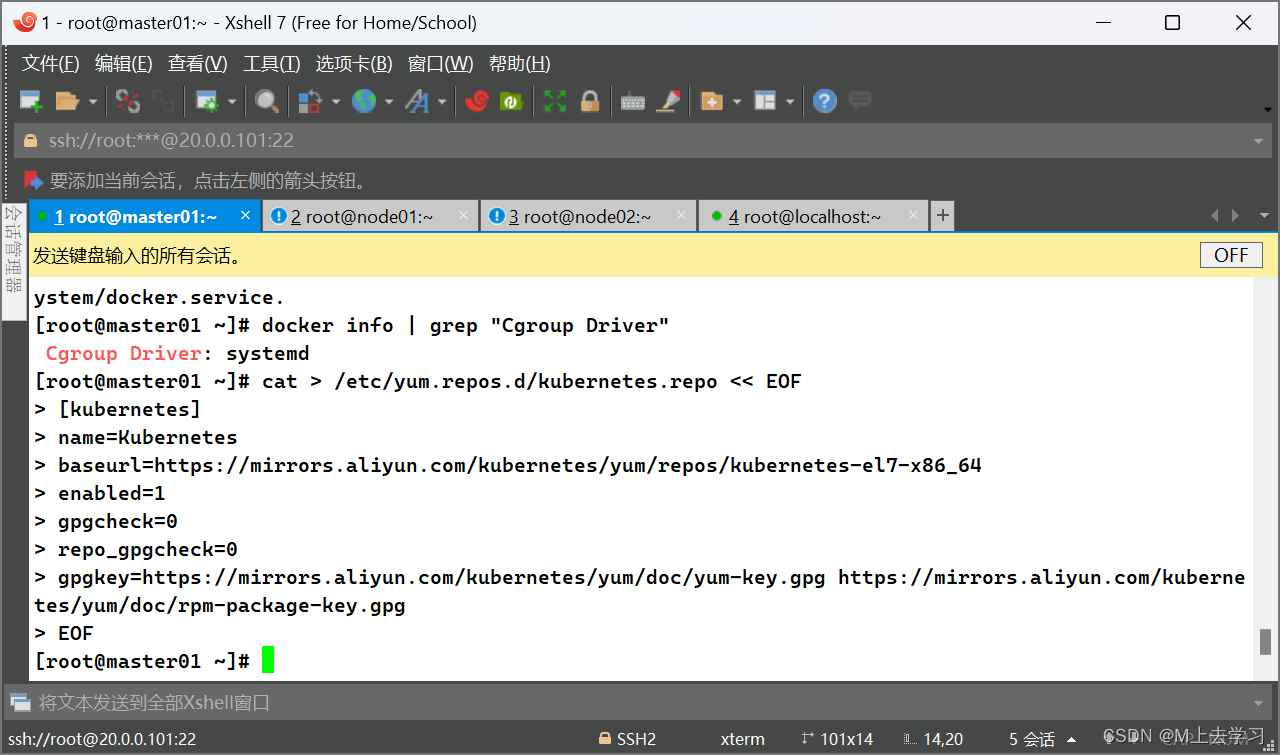This screenshot has height=755, width=1280.
Task: Open the tab list dropdown arrow
Action: click(1264, 216)
